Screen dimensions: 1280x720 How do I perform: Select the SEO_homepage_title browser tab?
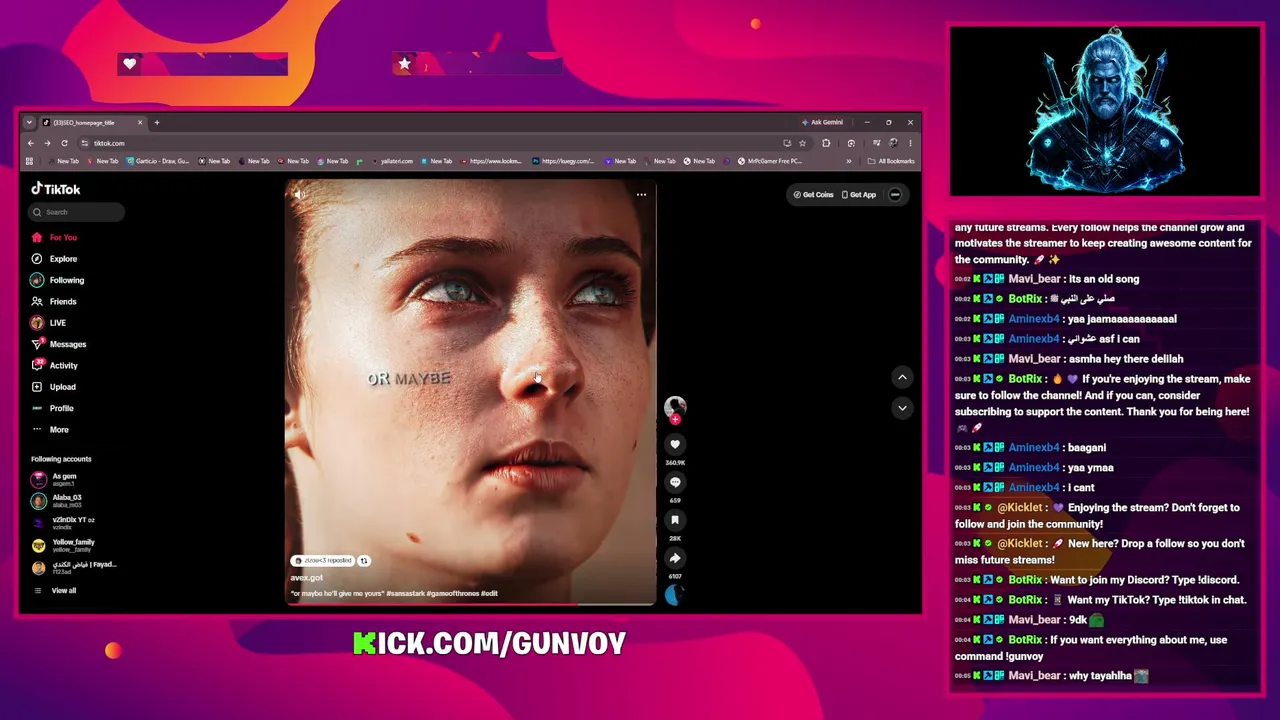(93, 122)
